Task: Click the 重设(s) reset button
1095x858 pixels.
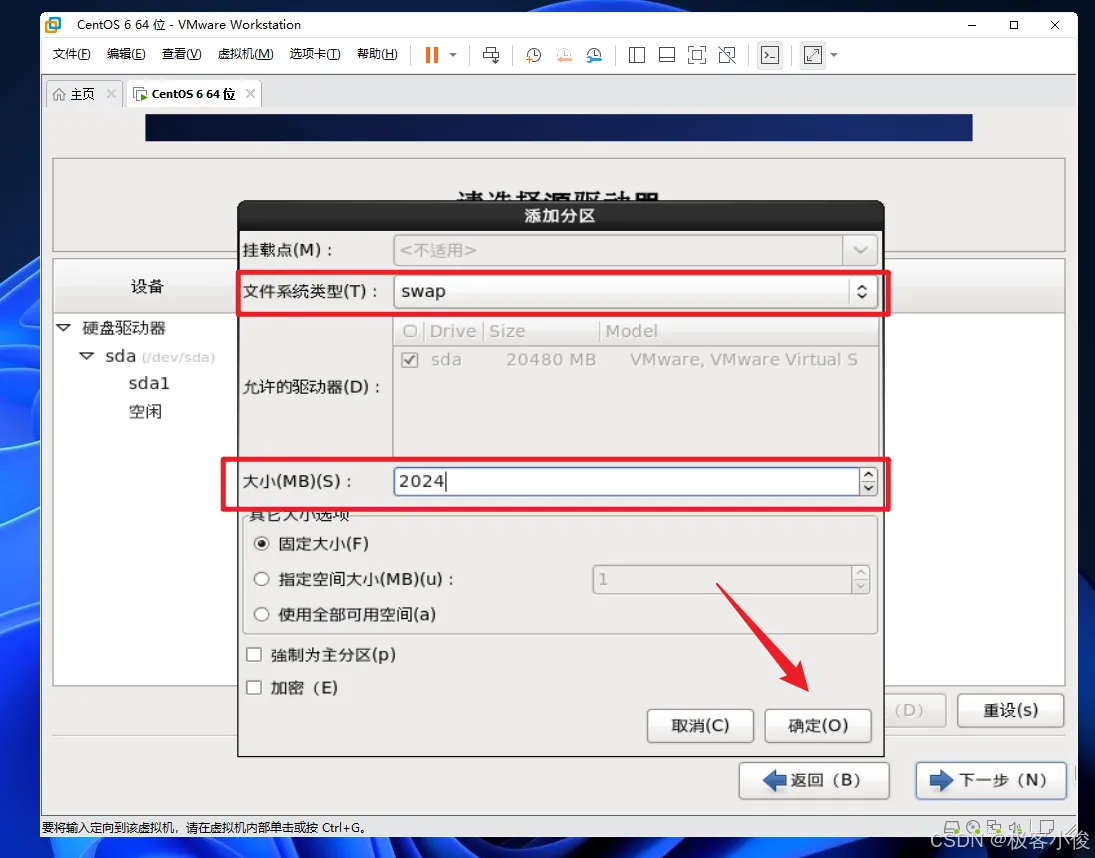Action: tap(1011, 711)
